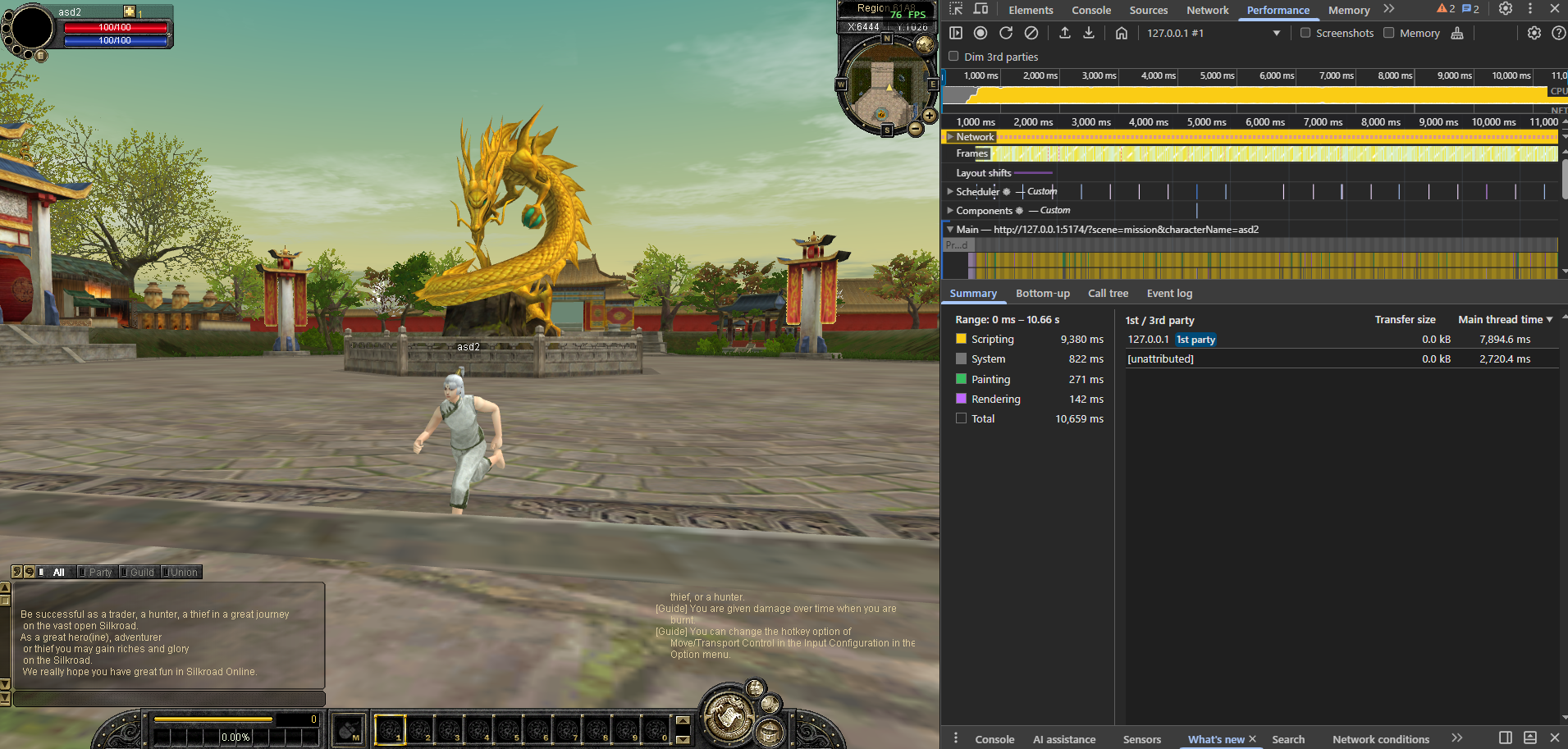Image resolution: width=1568 pixels, height=749 pixels.
Task: Click the red health bar of asd2
Action: [x=116, y=27]
